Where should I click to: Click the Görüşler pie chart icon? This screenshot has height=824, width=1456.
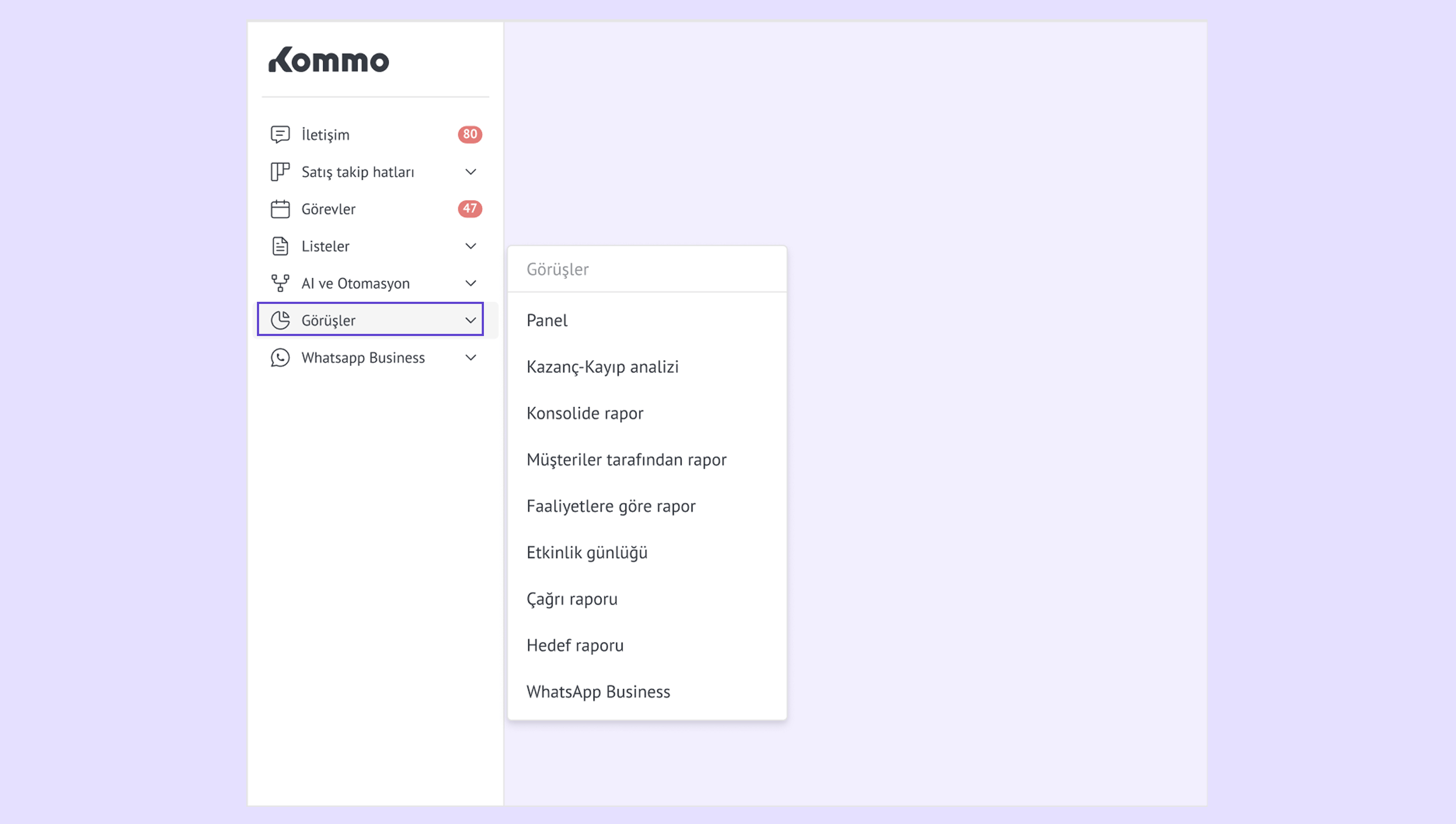tap(279, 321)
